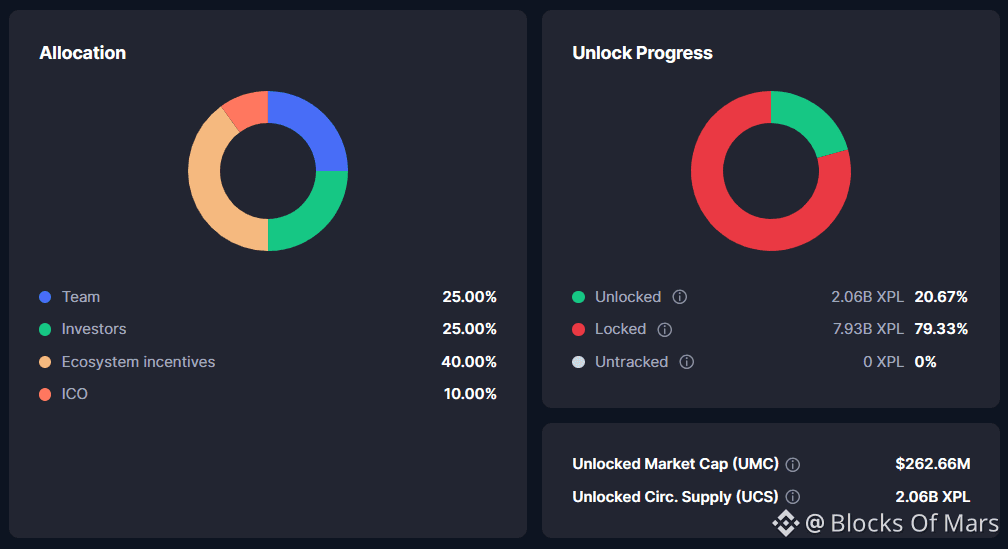This screenshot has height=549, width=1008.
Task: Open Unlocked Market Cap (UMC) info tooltip icon
Action: point(793,465)
